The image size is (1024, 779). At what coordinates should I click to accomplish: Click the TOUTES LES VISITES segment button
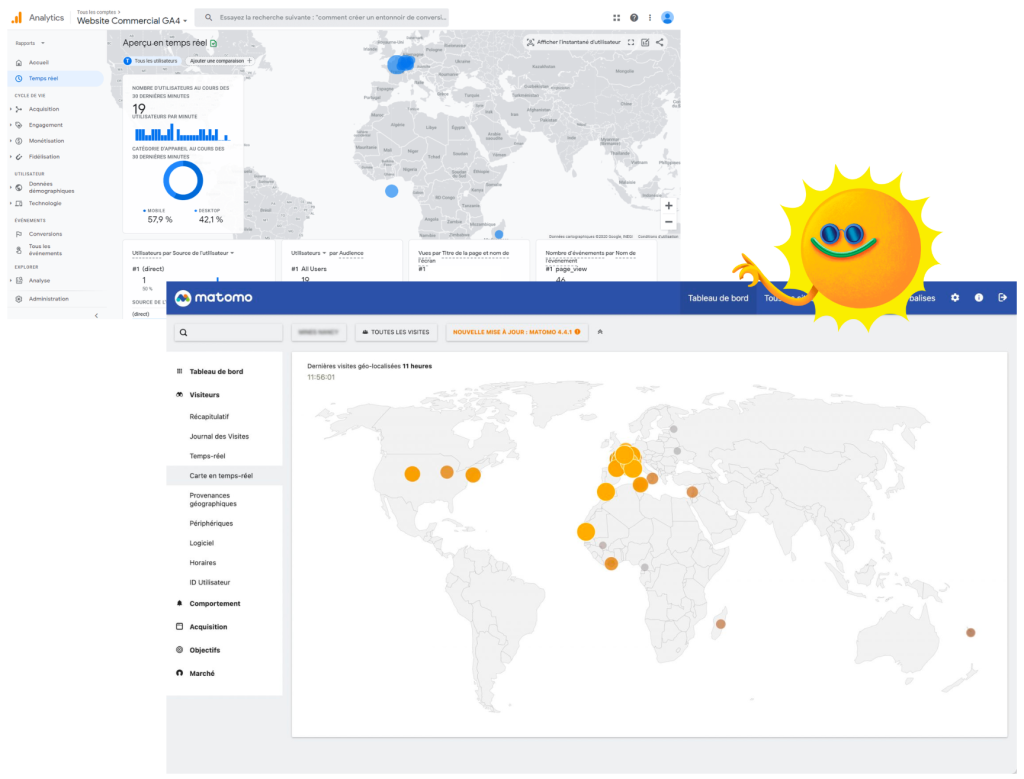click(x=396, y=332)
